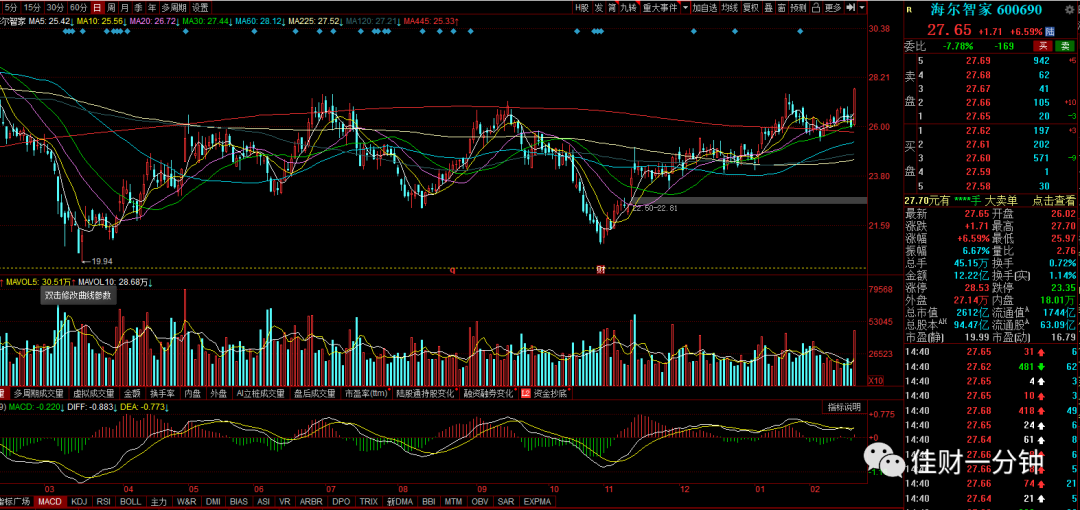Click the red R badge beside stock name
1080x510 pixels.
click(909, 10)
